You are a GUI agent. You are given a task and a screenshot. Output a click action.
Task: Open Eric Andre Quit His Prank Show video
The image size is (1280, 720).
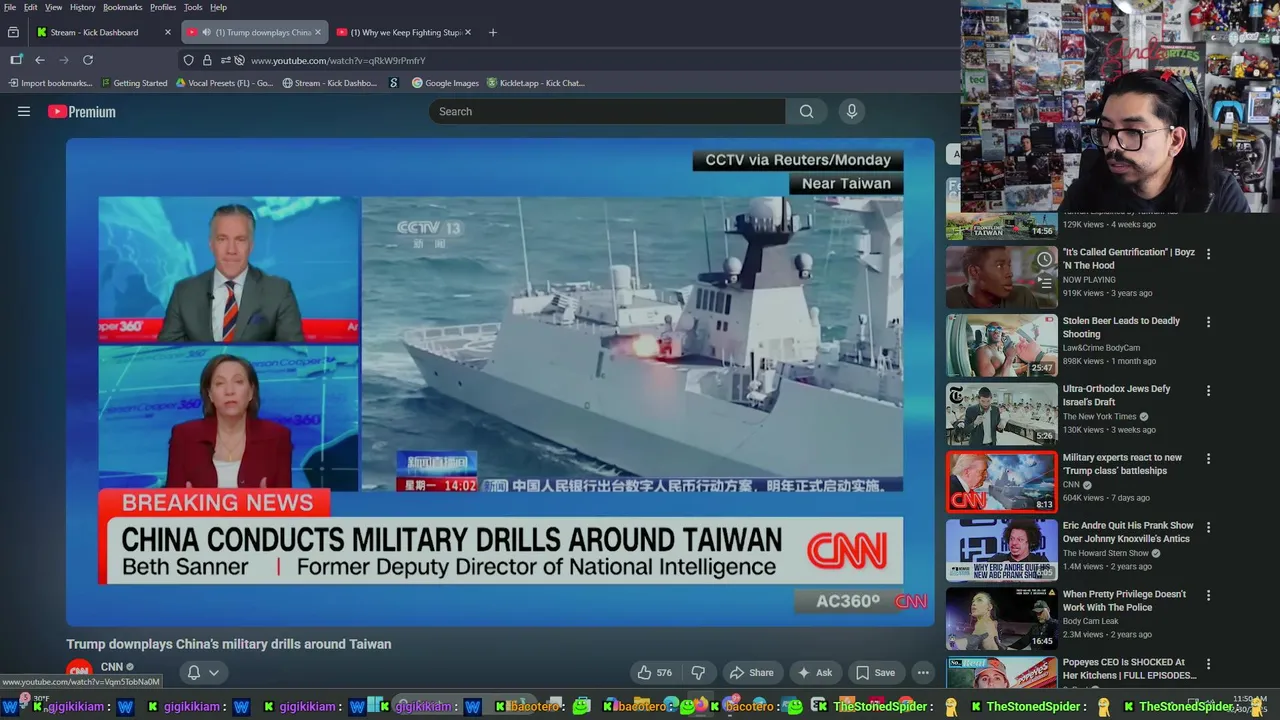point(1128,532)
